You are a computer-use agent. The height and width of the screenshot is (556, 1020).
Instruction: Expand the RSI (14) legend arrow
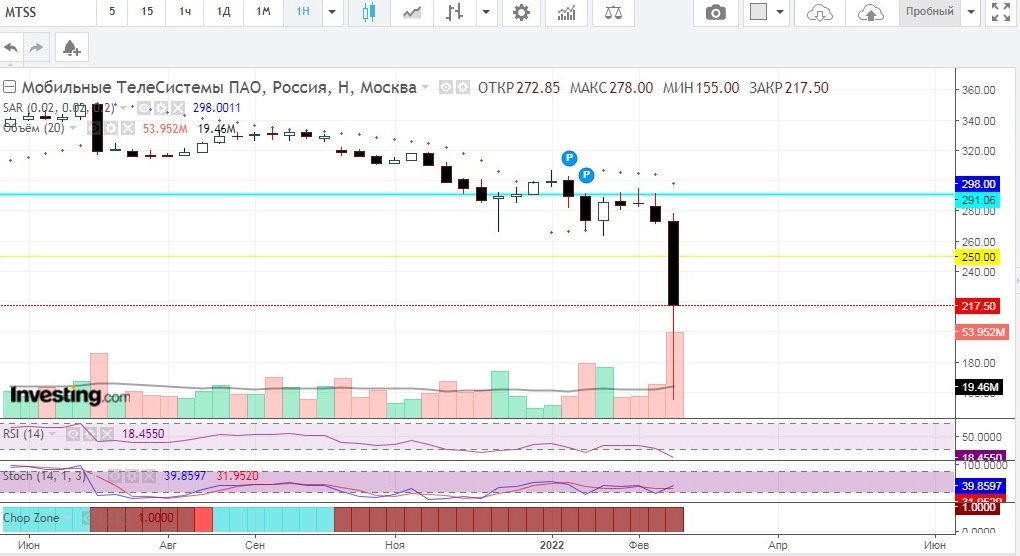52,434
